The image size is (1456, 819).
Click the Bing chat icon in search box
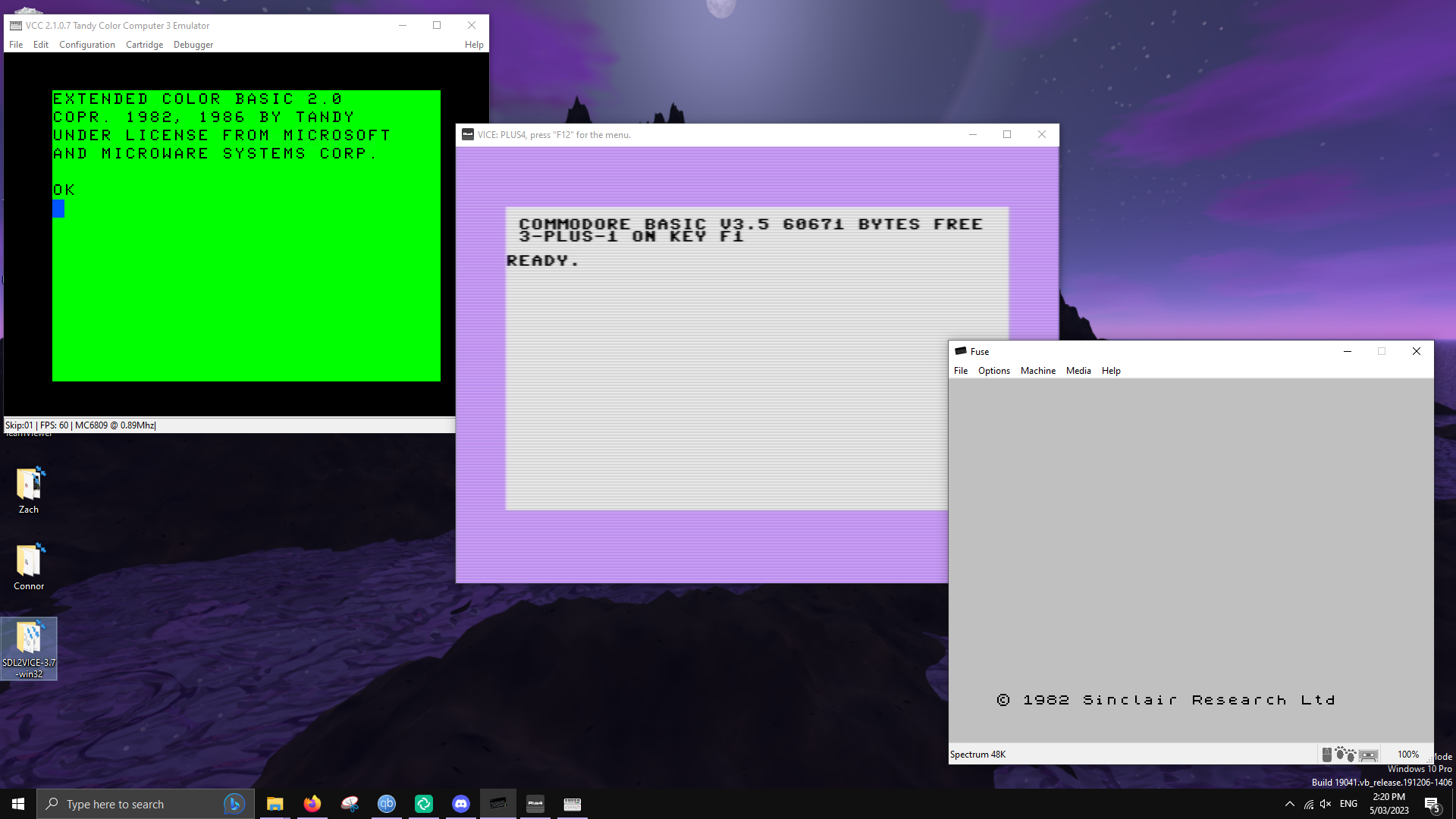coord(234,804)
